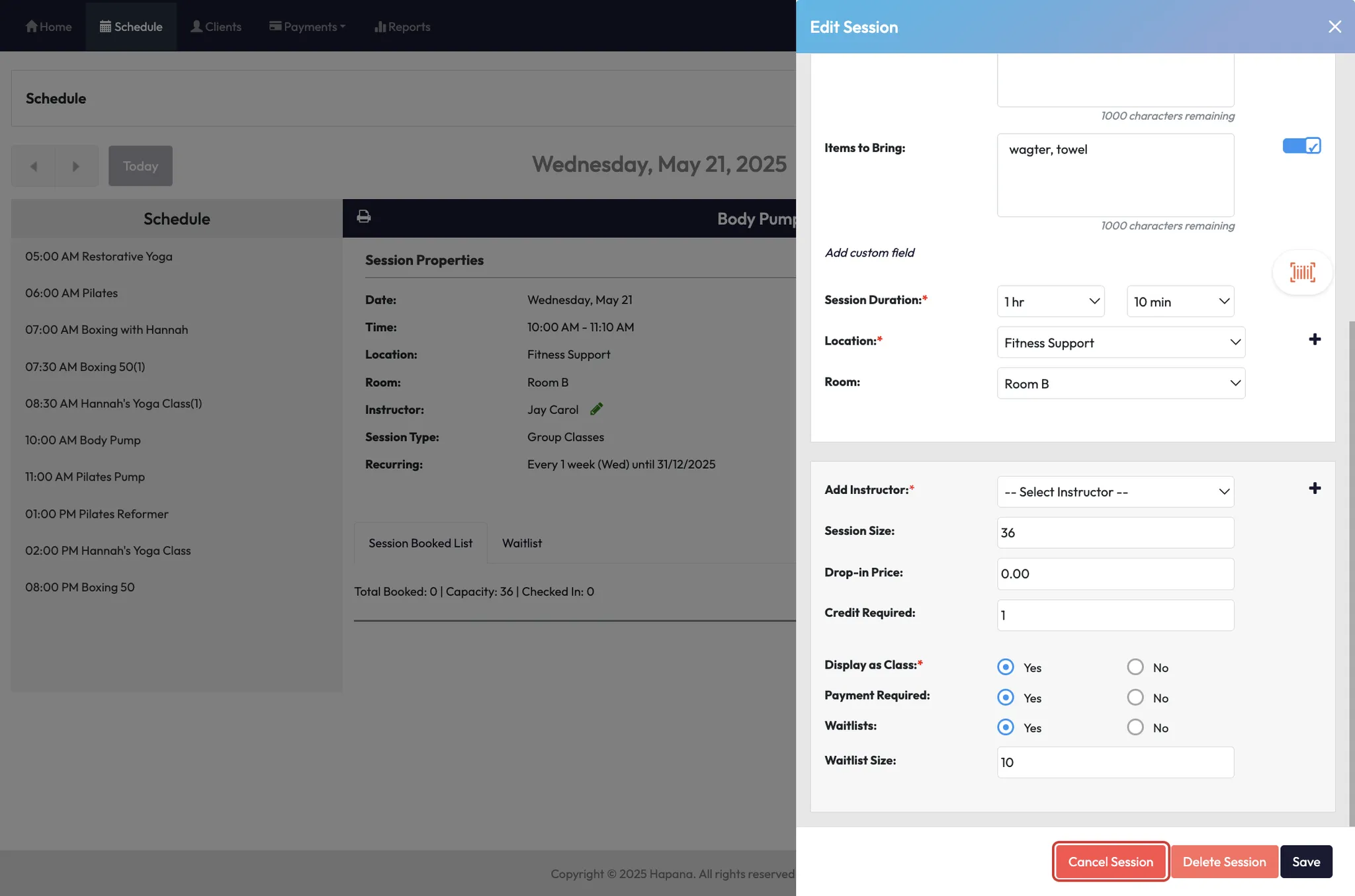This screenshot has width=1355, height=896.
Task: Go to next day with right arrow
Action: (76, 166)
